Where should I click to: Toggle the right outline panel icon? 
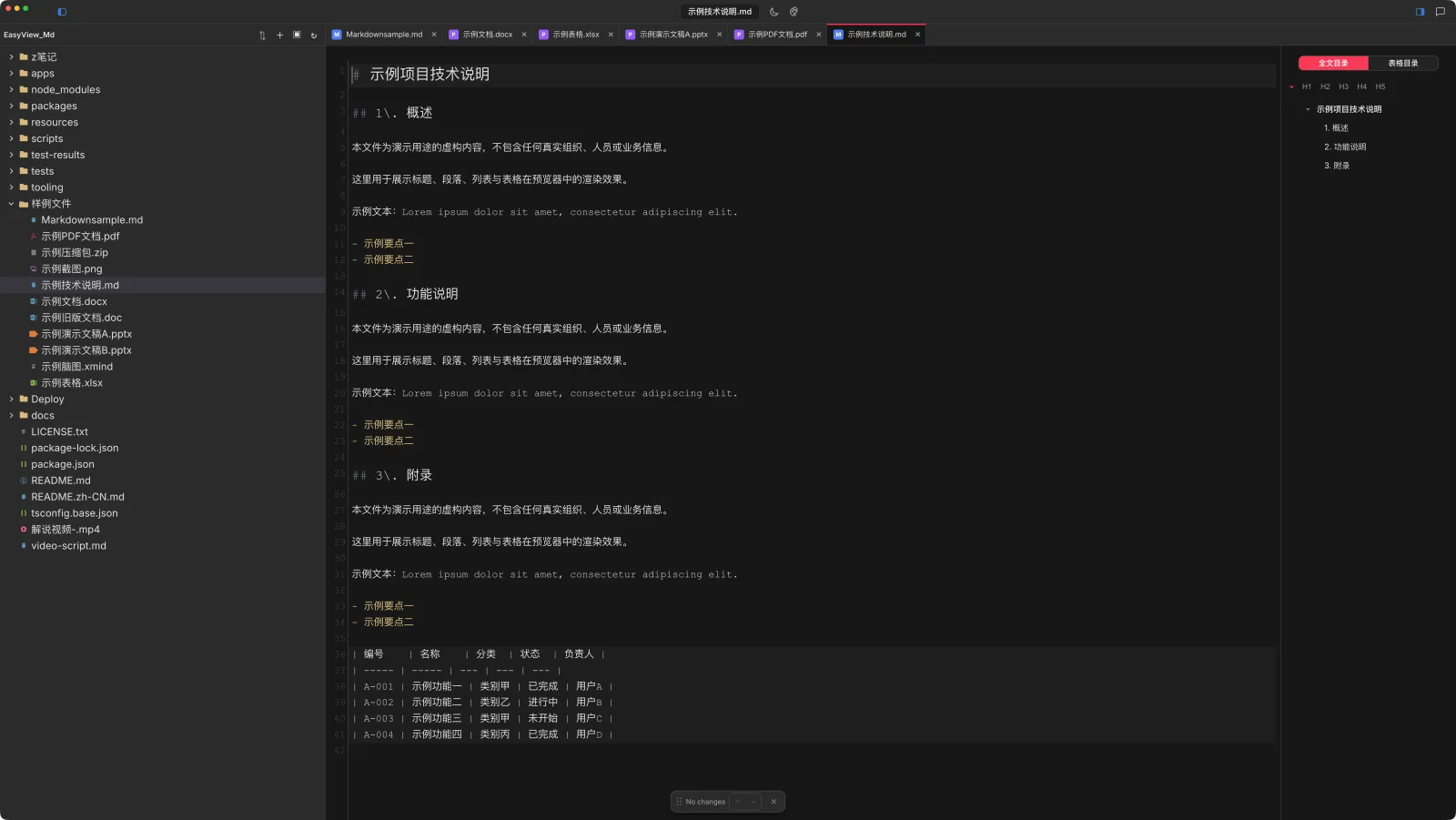pyautogui.click(x=1420, y=12)
